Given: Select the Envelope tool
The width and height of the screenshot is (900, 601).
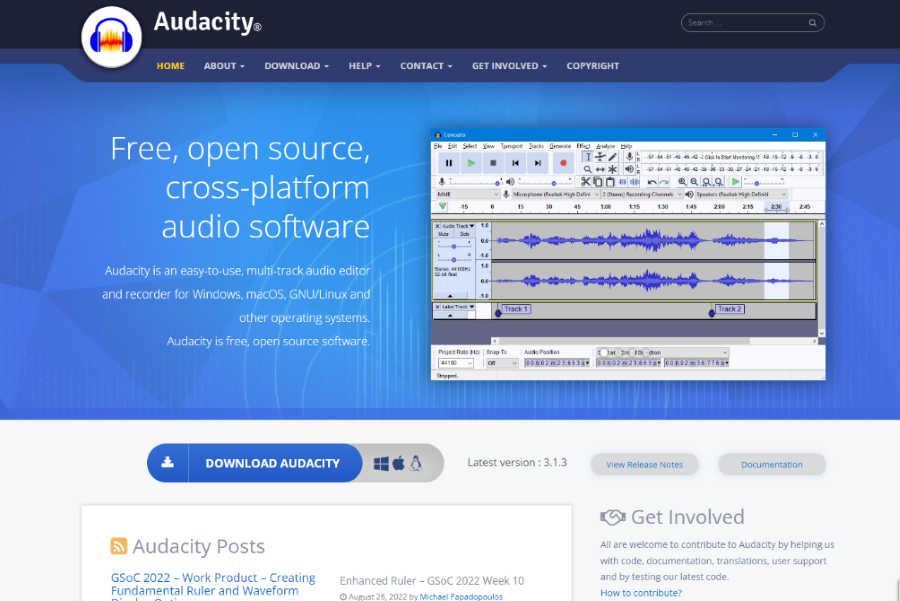Looking at the screenshot, I should (600, 157).
